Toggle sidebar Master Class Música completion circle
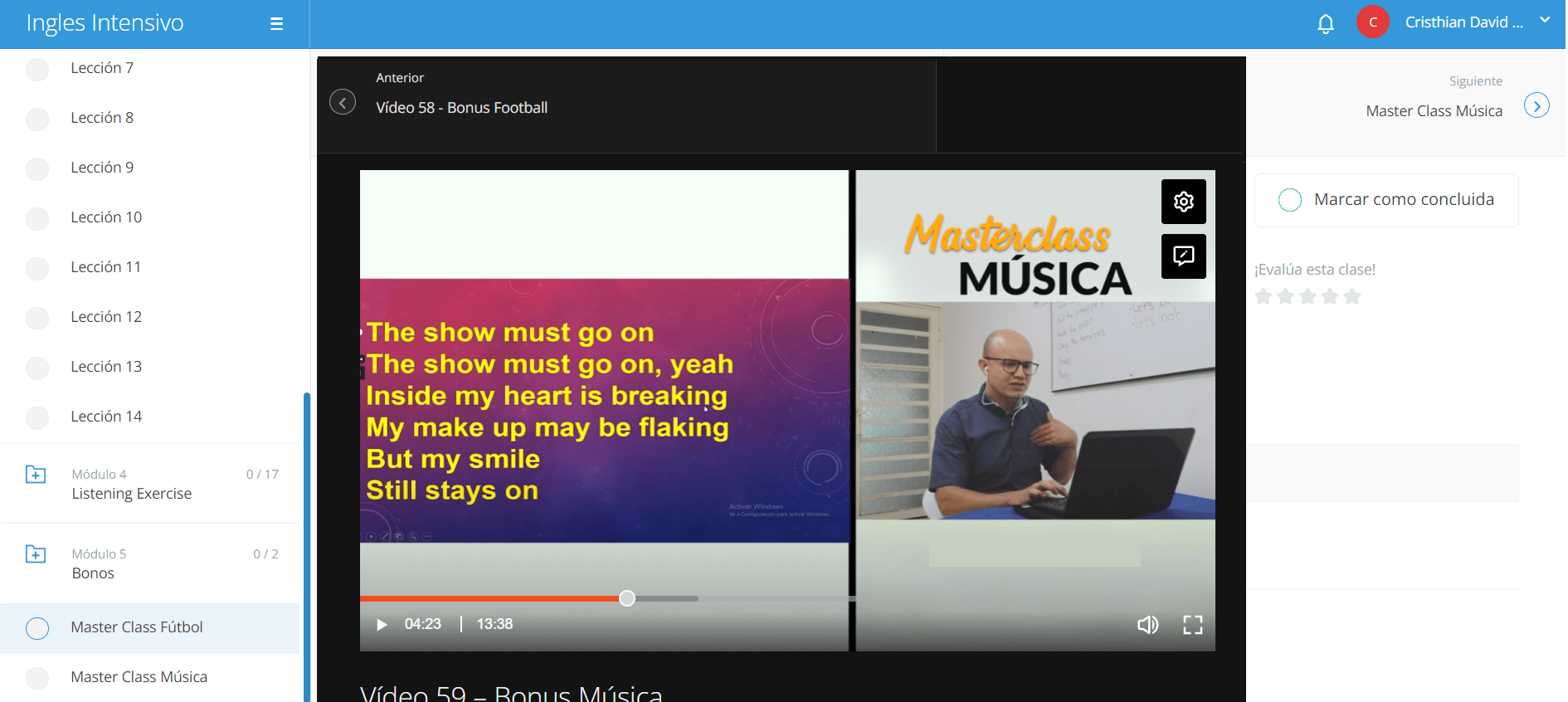 pyautogui.click(x=37, y=678)
